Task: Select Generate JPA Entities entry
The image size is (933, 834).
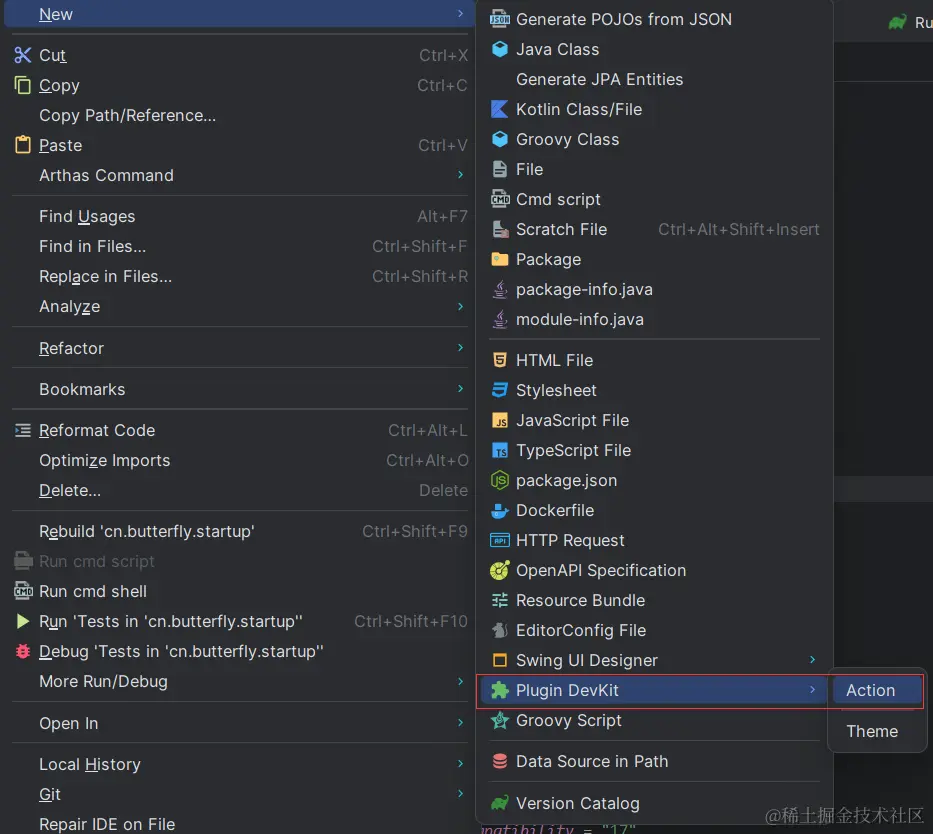Action: coord(655,79)
